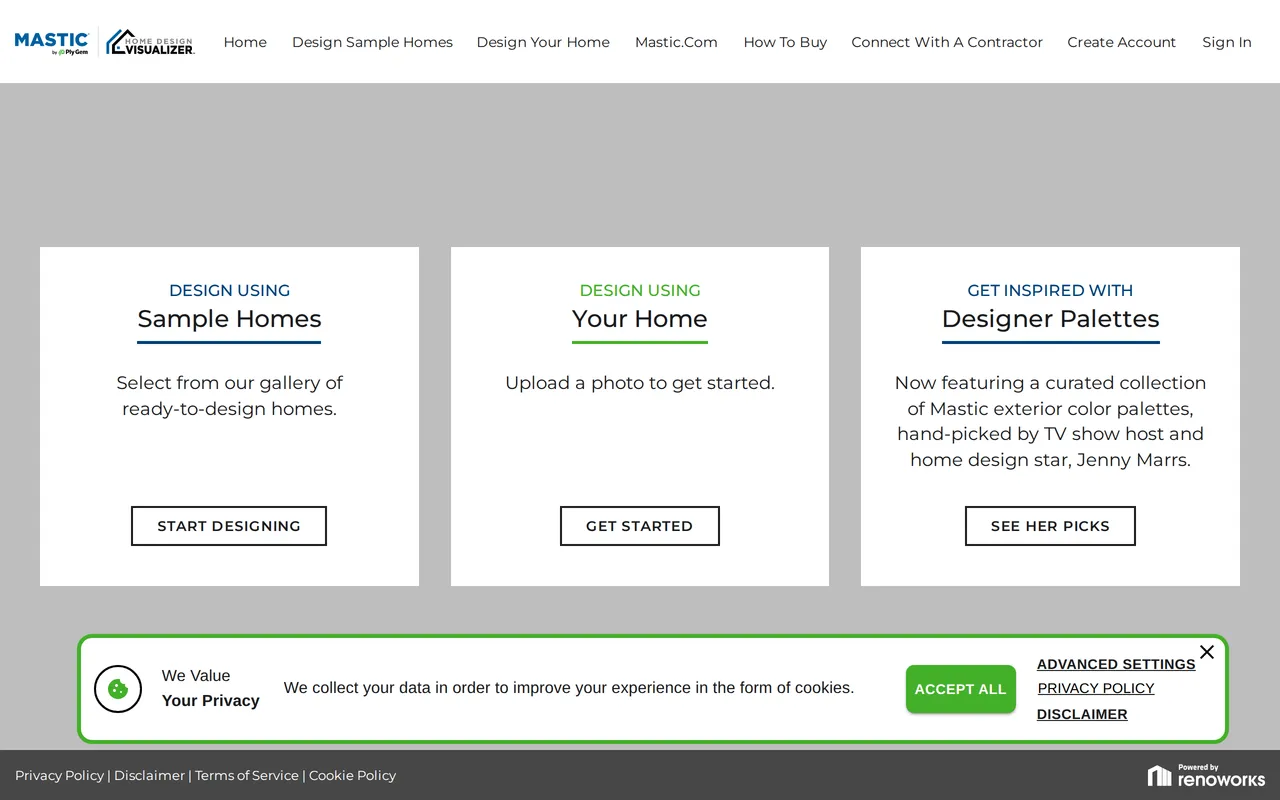
Task: Open Design Your Home in navigation
Action: [543, 42]
